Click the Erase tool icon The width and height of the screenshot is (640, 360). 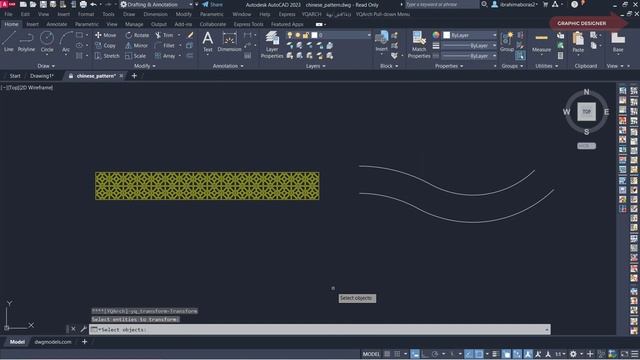[190, 35]
